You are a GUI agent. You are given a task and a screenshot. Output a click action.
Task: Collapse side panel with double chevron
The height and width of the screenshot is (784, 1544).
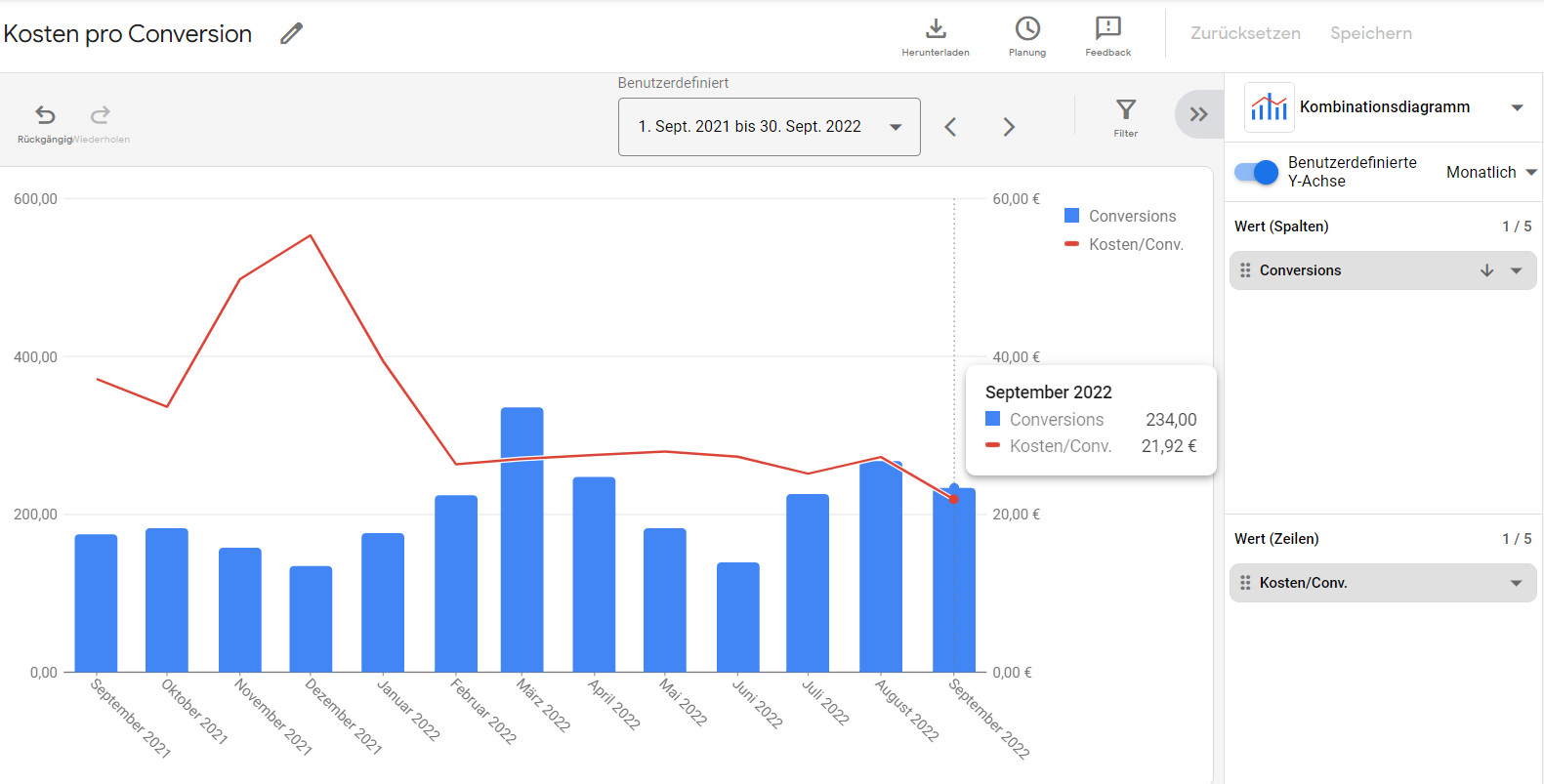tap(1199, 114)
